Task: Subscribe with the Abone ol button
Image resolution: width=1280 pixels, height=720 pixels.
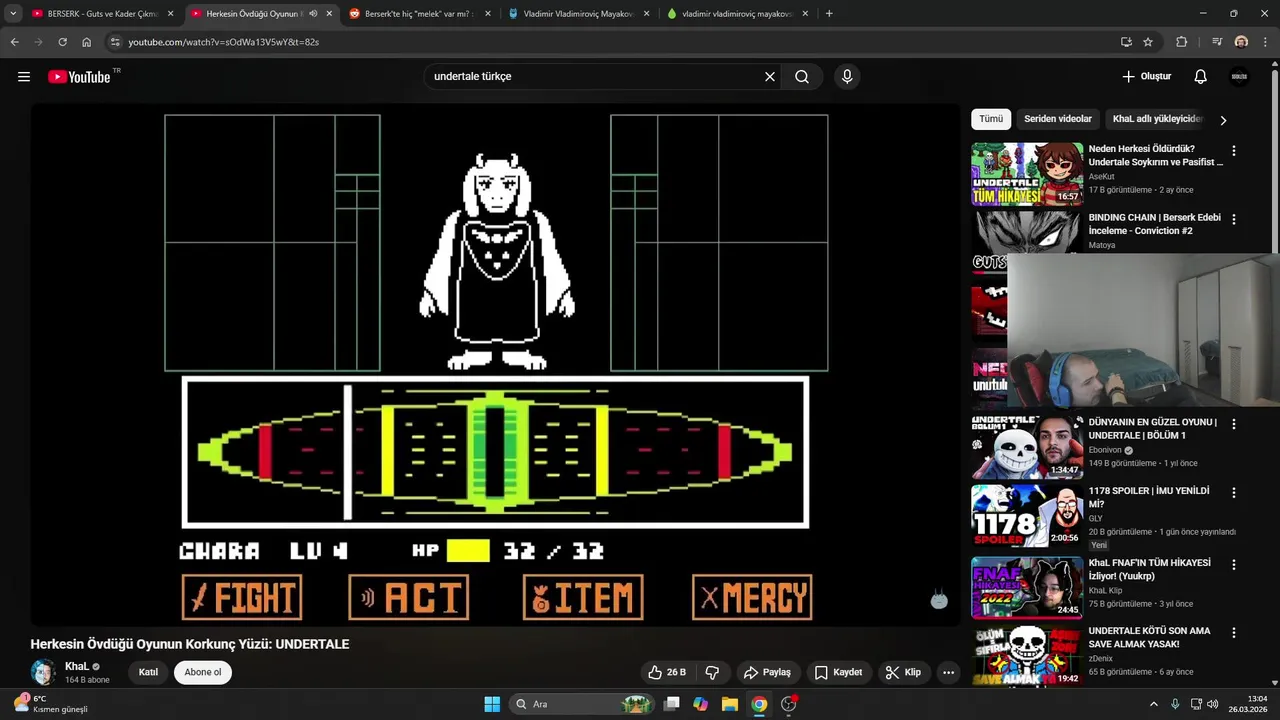Action: coord(203,672)
